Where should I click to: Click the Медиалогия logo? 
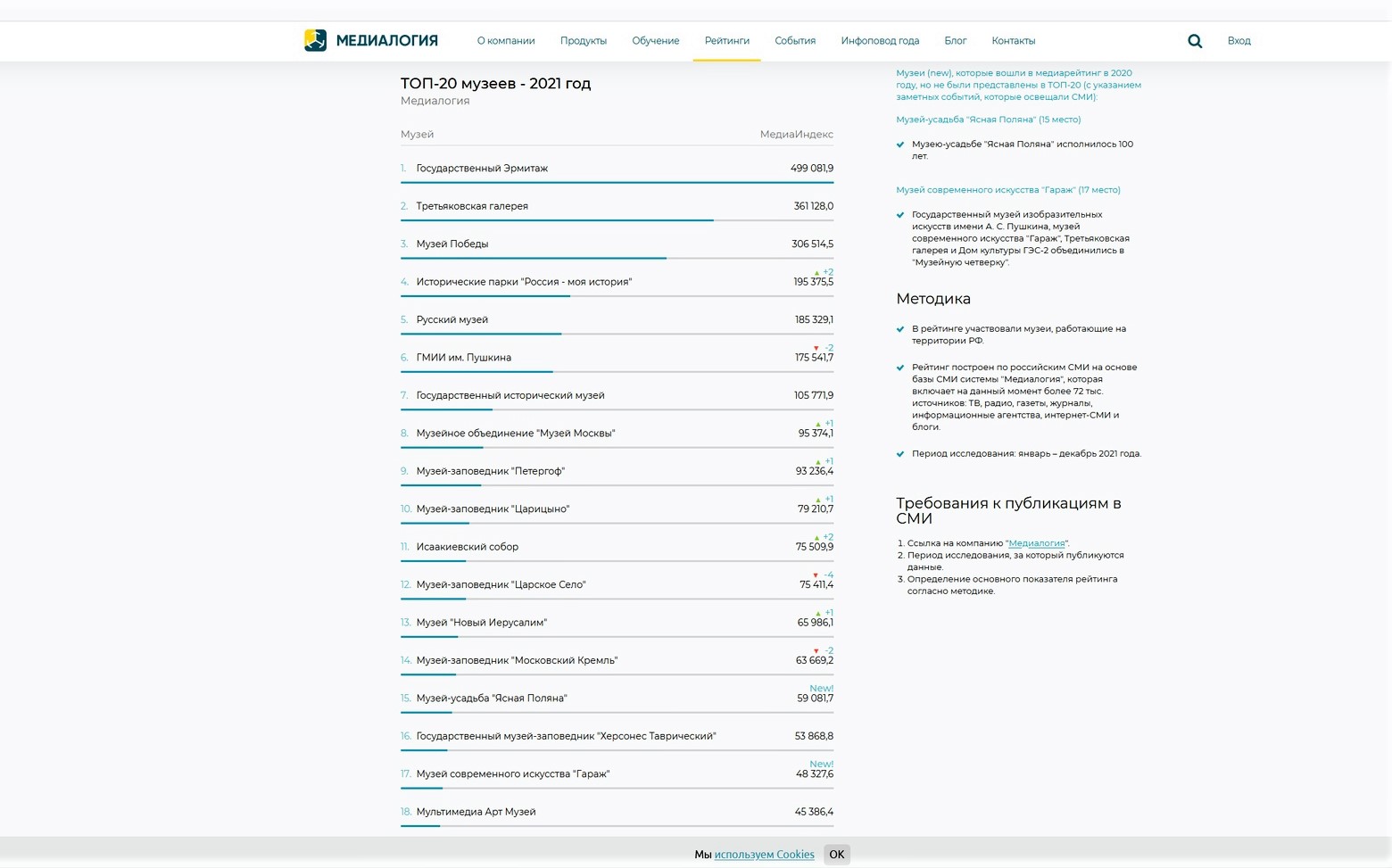point(370,41)
